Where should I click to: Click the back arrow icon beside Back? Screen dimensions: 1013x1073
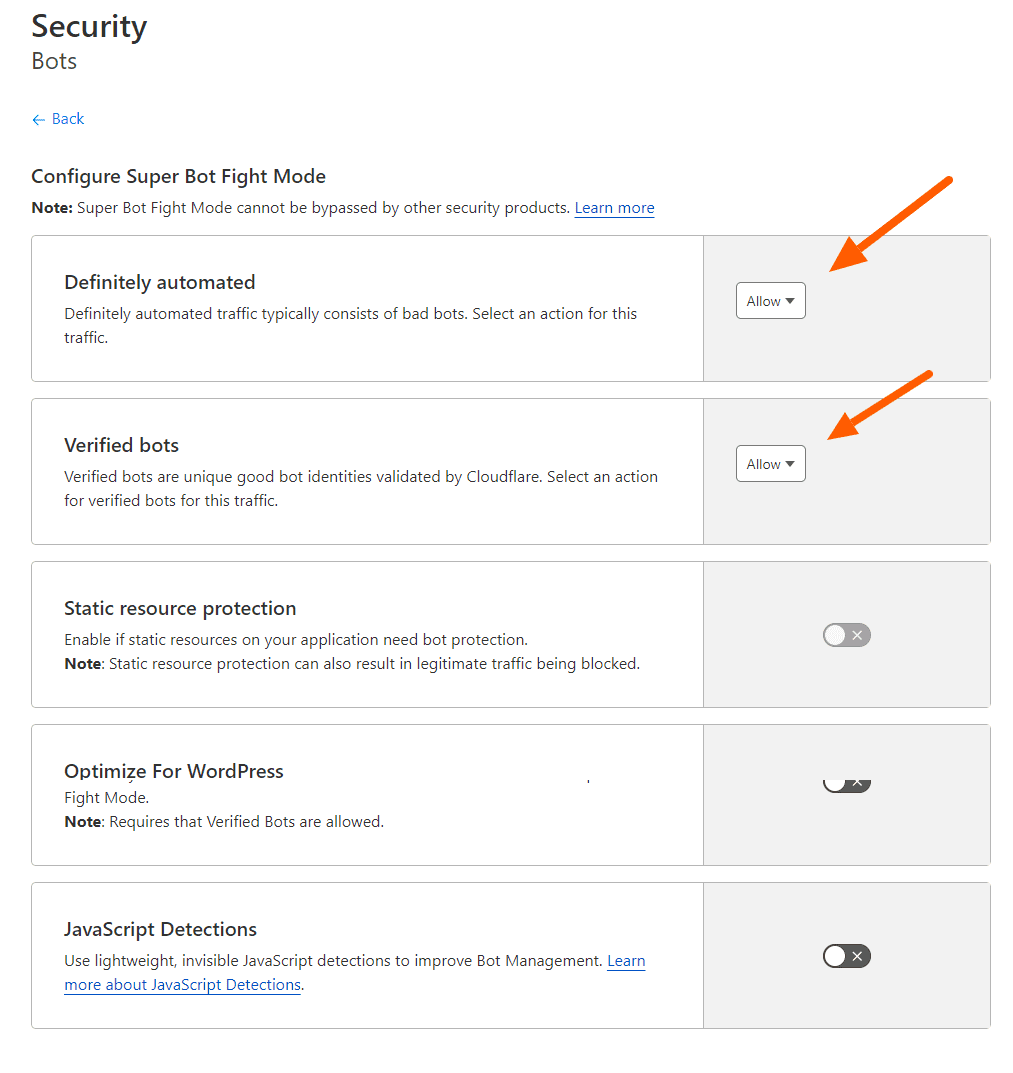click(x=37, y=118)
